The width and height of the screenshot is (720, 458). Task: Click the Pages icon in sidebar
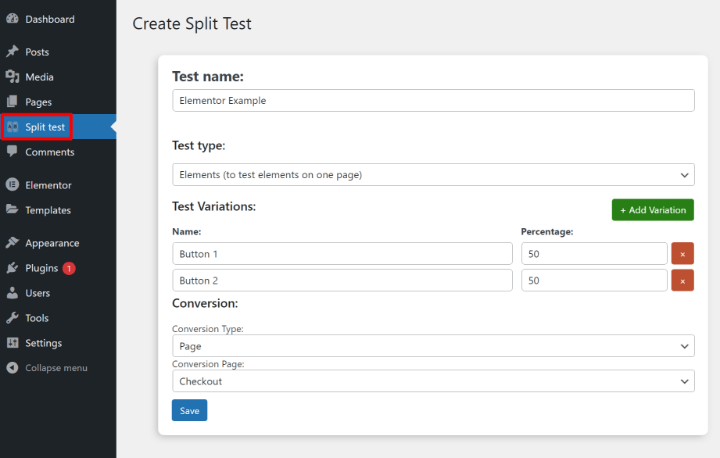(12, 102)
